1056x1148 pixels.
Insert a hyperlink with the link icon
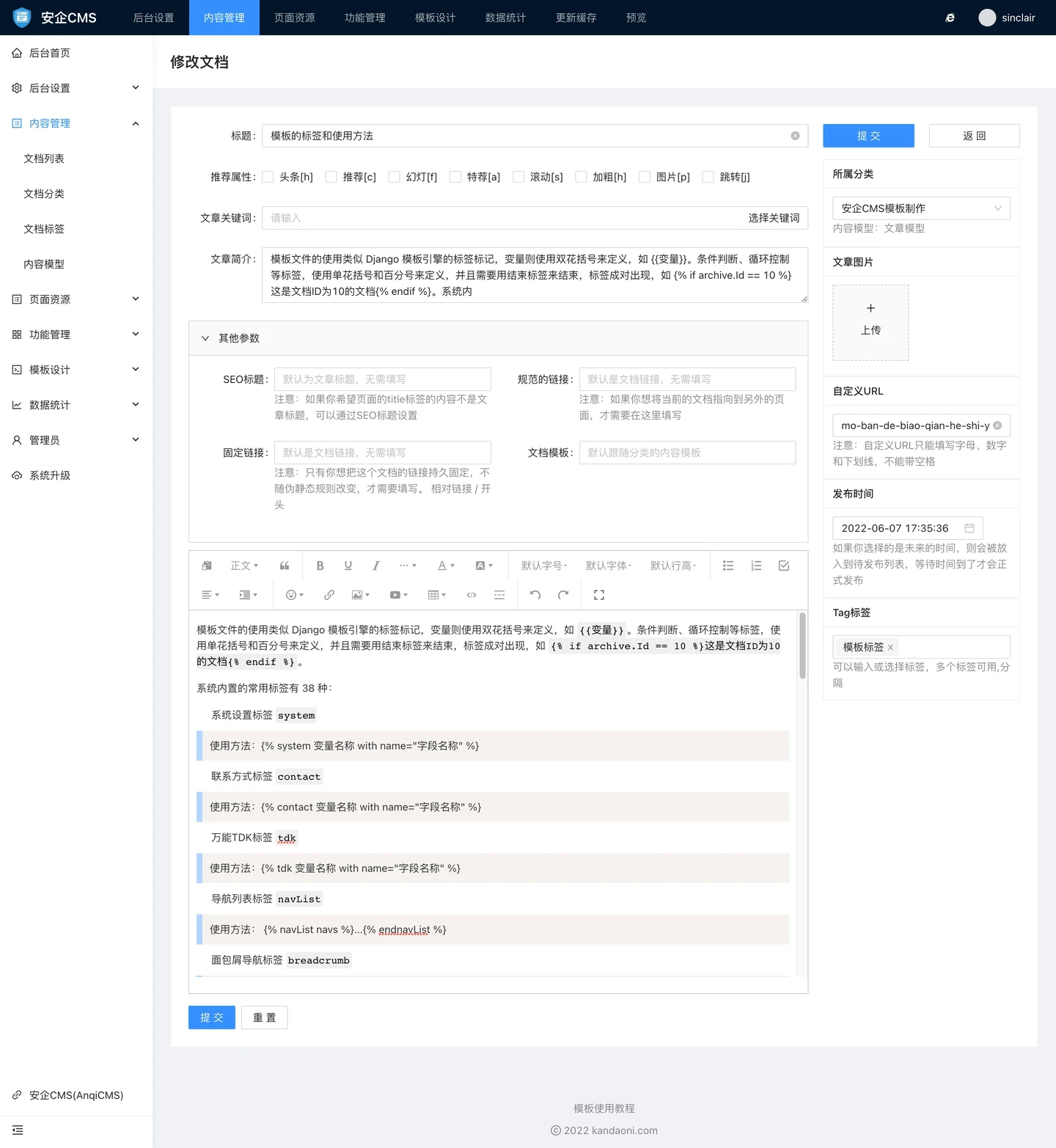329,595
